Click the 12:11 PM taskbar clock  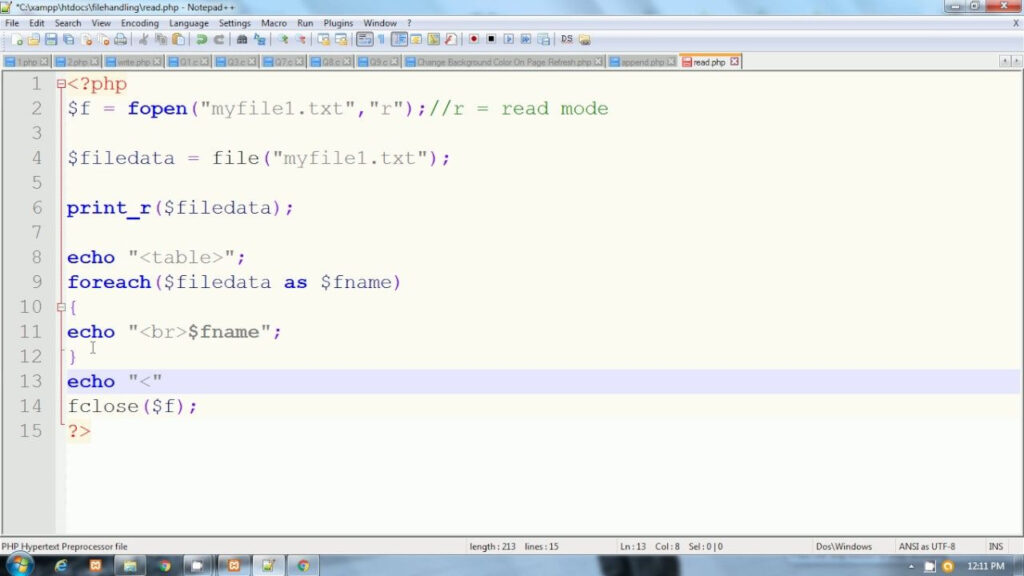(986, 566)
